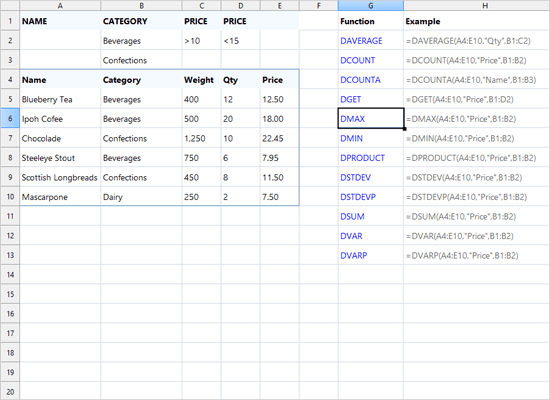The image size is (550, 400).
Task: Select column A header
Action: 60,5
